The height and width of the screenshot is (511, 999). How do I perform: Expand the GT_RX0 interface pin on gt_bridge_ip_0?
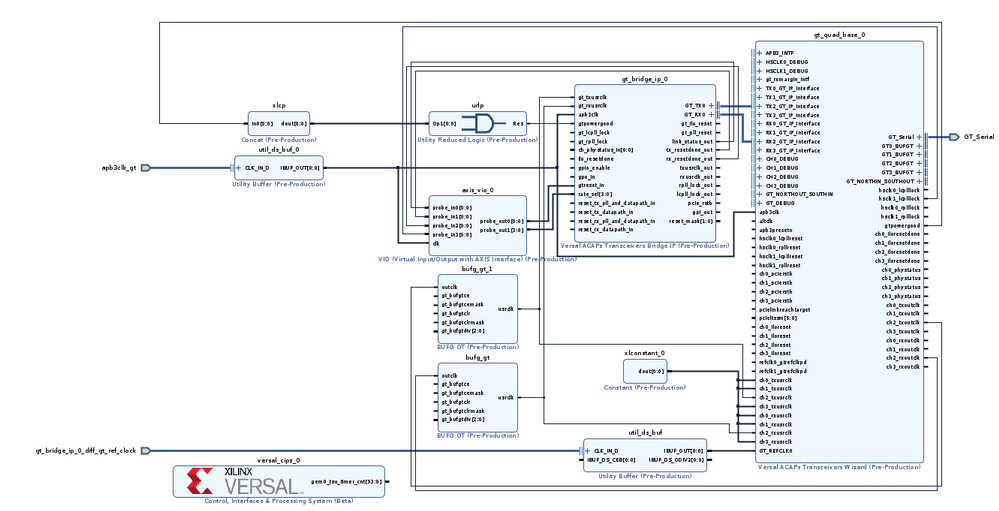[712, 114]
